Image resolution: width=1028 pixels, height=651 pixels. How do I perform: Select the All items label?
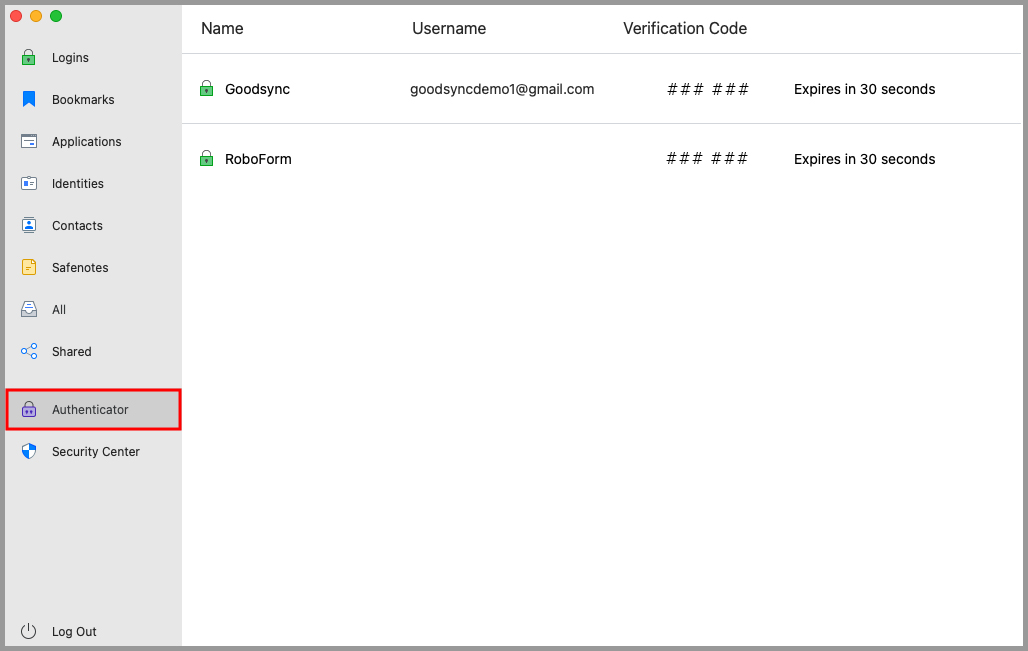tap(59, 309)
